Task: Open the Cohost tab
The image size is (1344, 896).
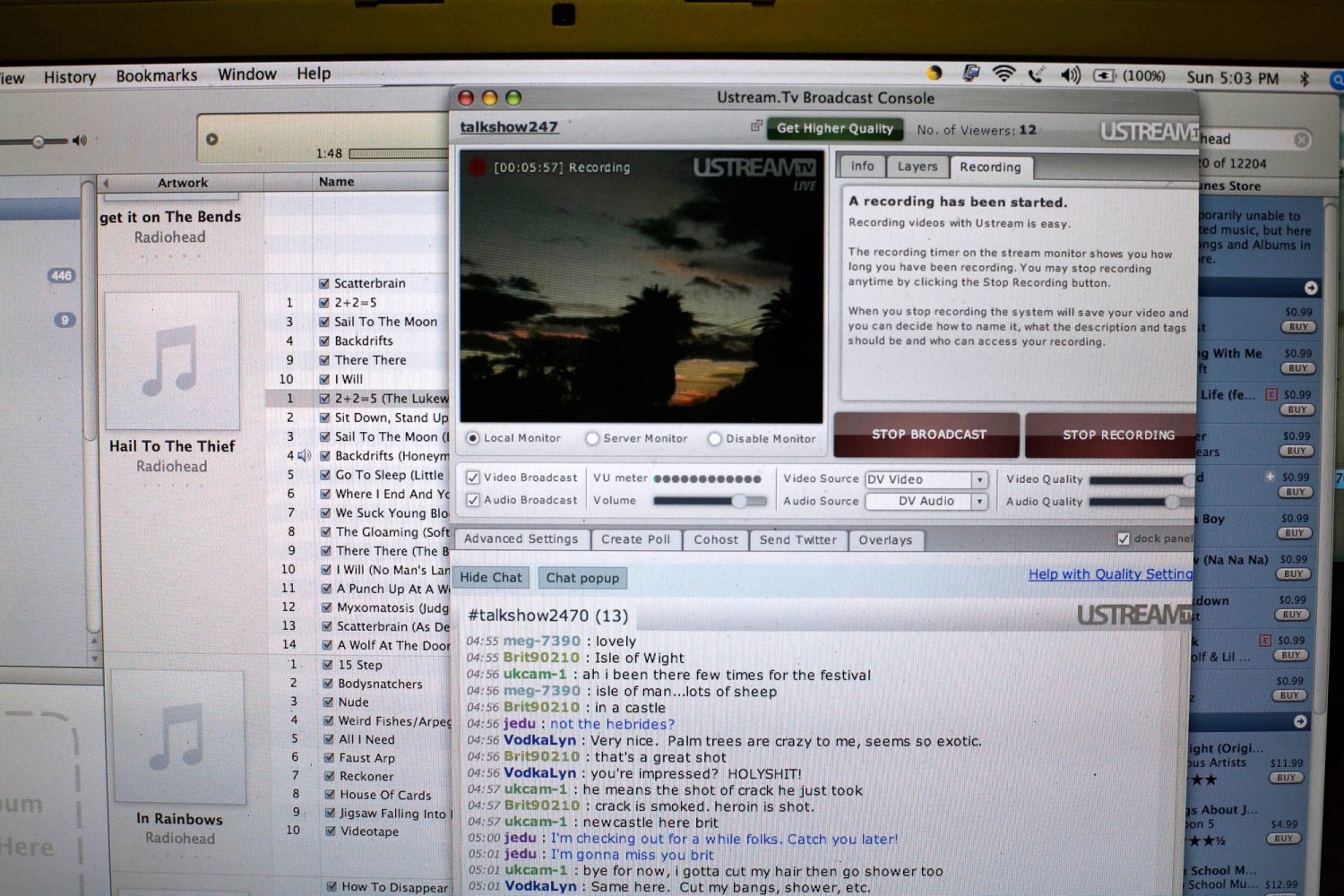Action: tap(716, 539)
